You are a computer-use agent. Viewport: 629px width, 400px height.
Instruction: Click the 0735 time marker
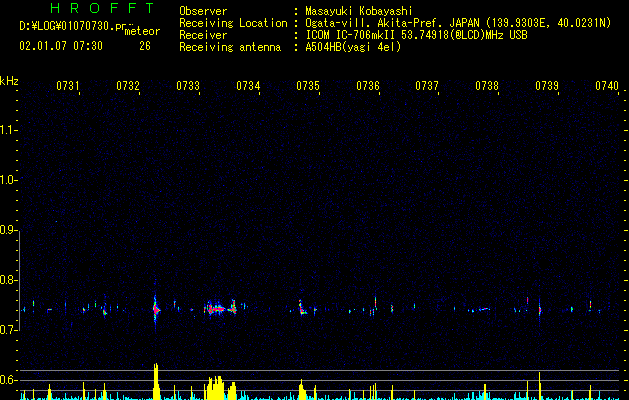(308, 86)
